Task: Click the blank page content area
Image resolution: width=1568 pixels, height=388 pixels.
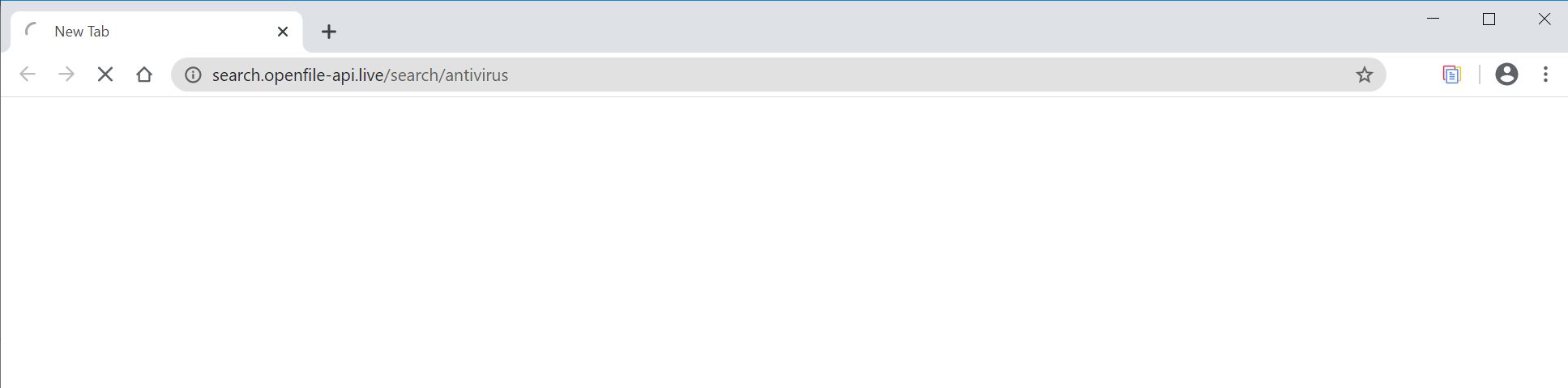Action: [784, 243]
